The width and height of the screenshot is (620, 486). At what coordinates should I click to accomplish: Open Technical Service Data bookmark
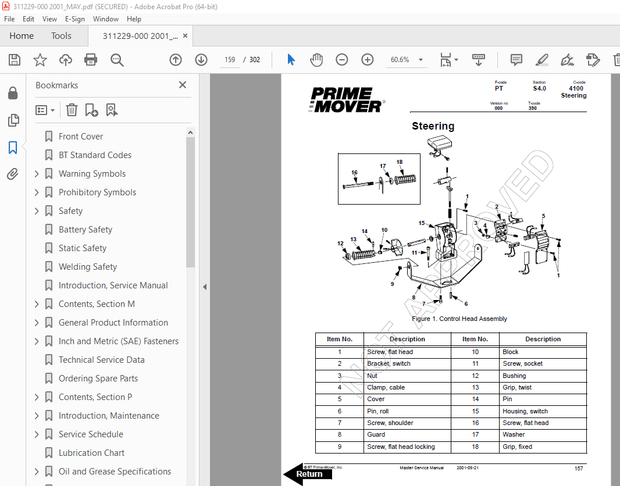click(x=102, y=359)
